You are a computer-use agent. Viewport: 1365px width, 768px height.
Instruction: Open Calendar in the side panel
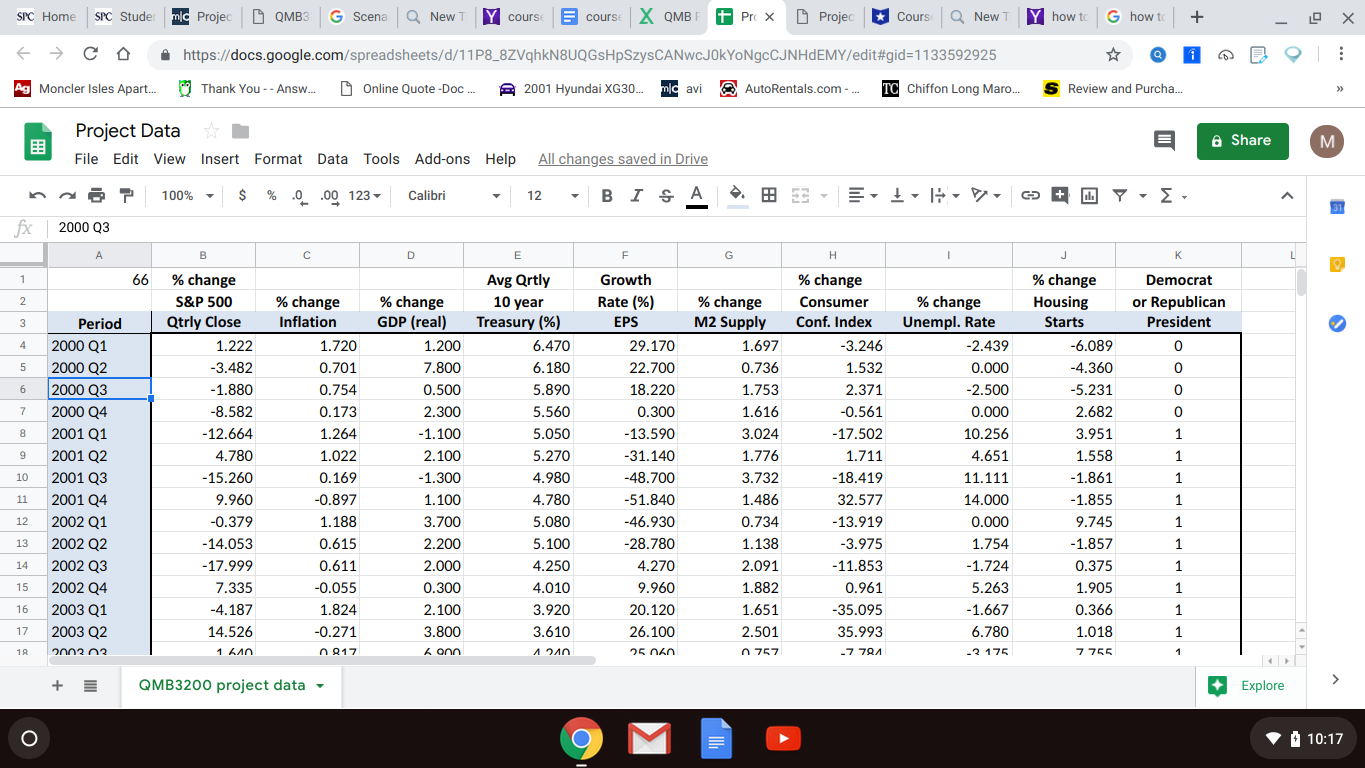1338,207
